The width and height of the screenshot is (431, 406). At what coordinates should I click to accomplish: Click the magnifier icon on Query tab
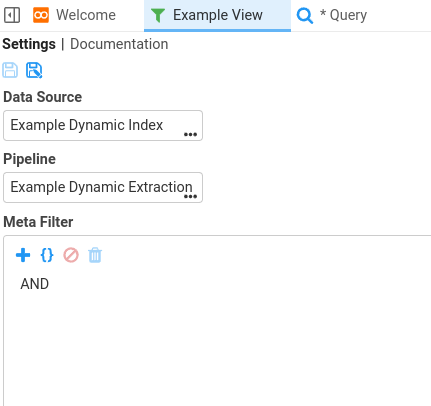tap(305, 16)
